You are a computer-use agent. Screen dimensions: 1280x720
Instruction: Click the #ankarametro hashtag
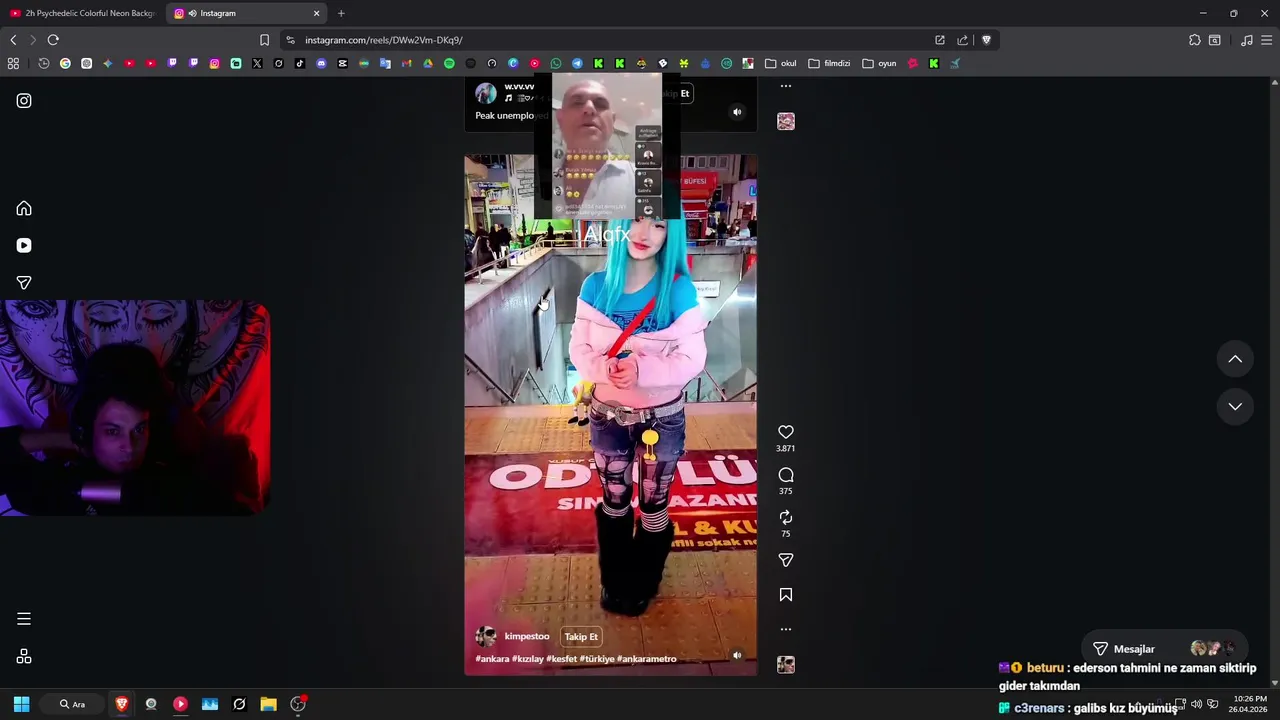(x=647, y=659)
